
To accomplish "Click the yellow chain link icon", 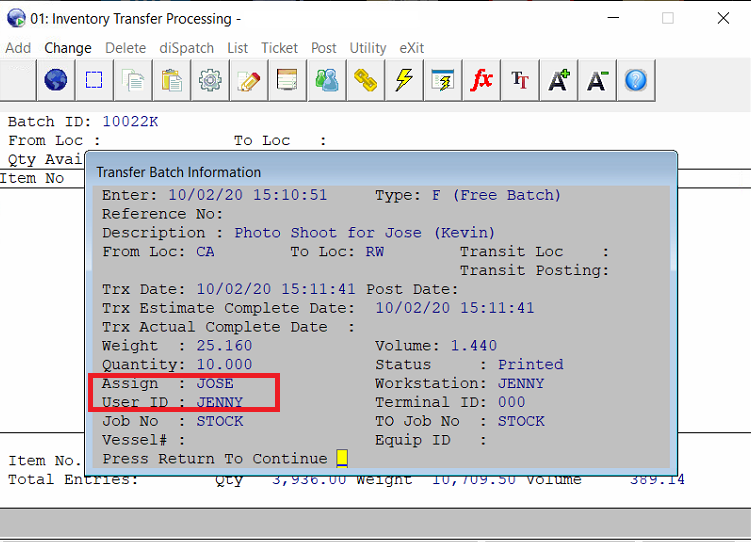I will pyautogui.click(x=365, y=80).
